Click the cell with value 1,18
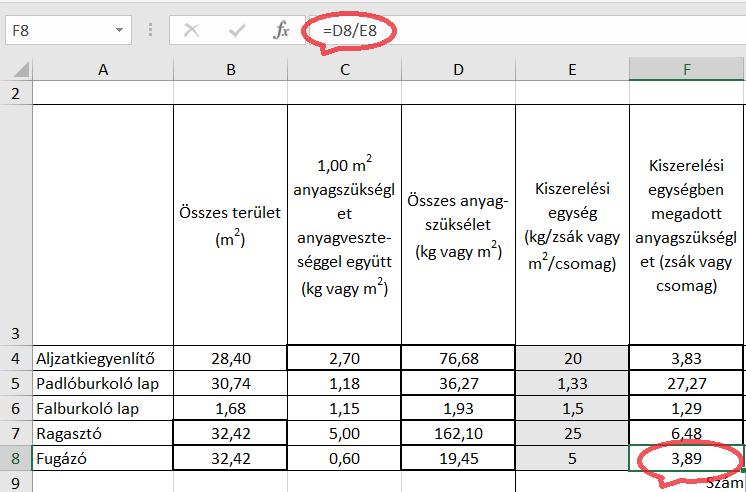This screenshot has width=746, height=492. [x=344, y=383]
